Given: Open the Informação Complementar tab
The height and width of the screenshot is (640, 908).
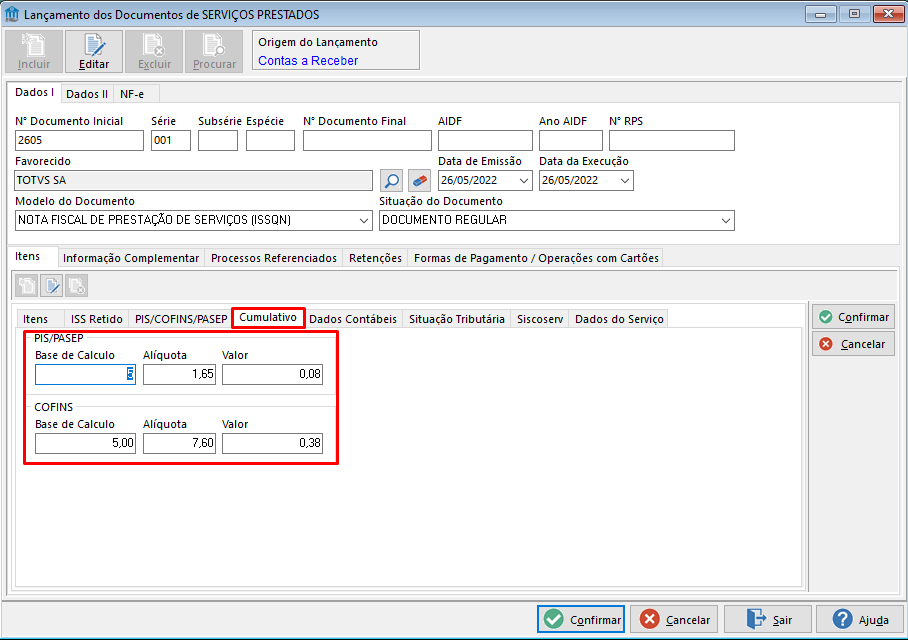Looking at the screenshot, I should pos(131,258).
